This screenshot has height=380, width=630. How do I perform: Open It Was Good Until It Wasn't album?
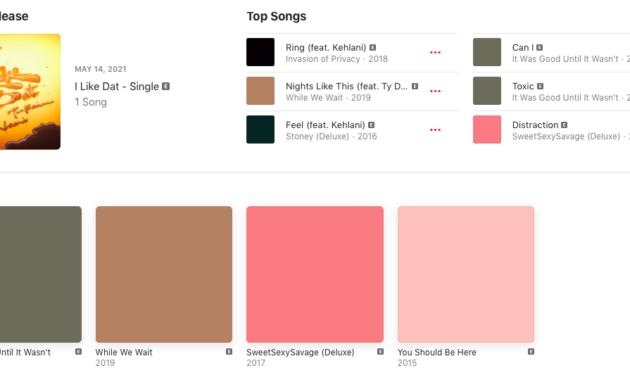(41, 274)
